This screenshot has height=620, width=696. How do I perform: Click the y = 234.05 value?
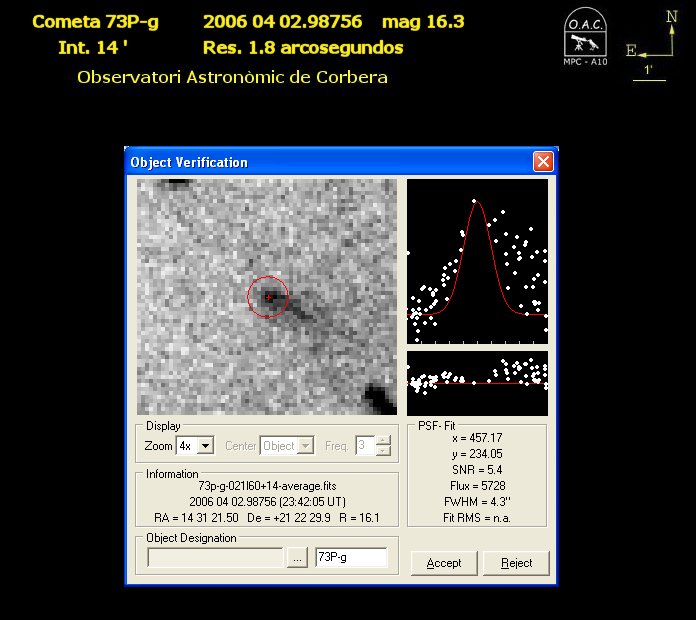[477, 454]
